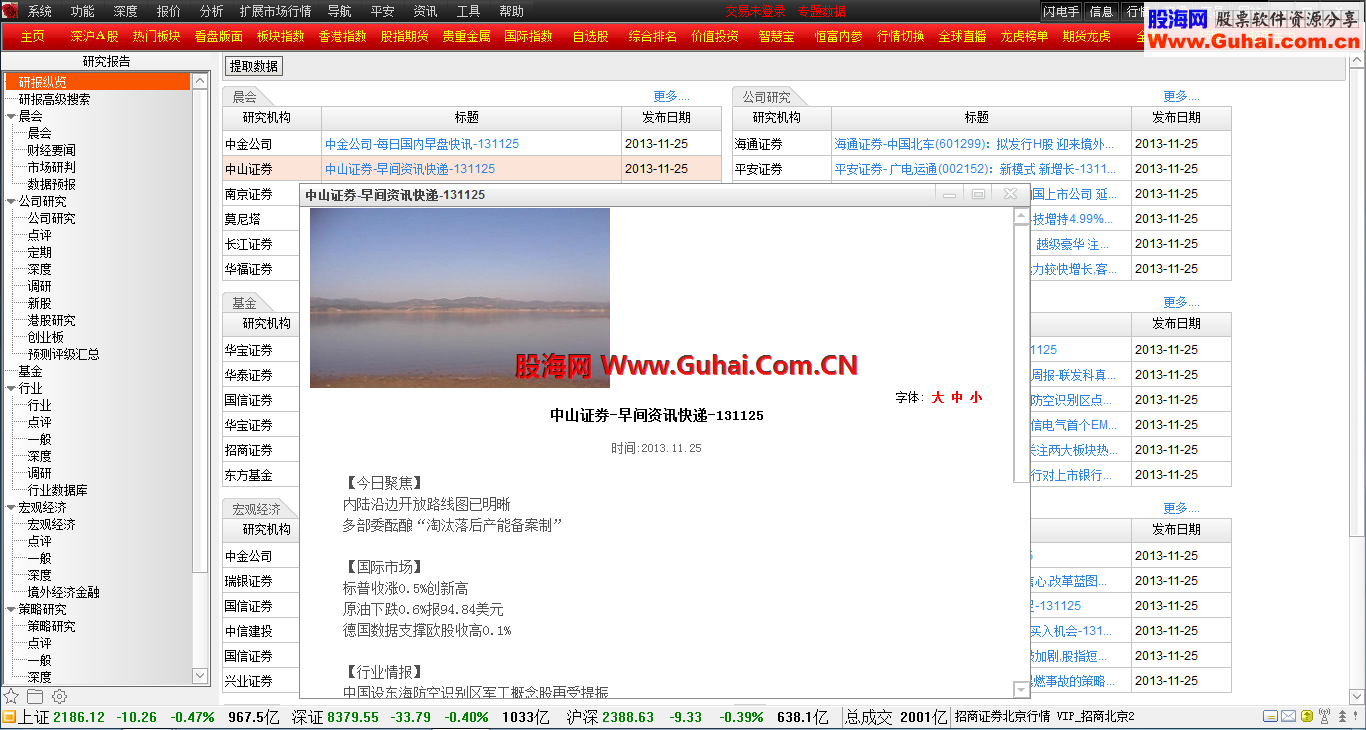The height and width of the screenshot is (730, 1366).
Task: Collapse the 公司研究 tree node
Action: click(10, 201)
